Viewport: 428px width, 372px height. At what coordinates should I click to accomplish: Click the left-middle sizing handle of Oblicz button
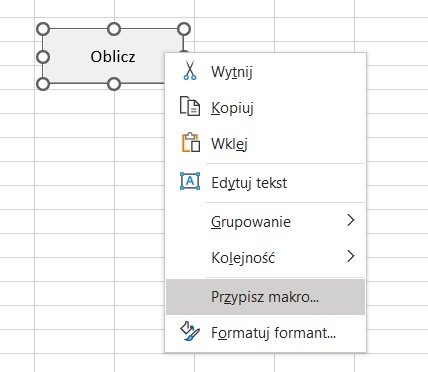tap(43, 57)
